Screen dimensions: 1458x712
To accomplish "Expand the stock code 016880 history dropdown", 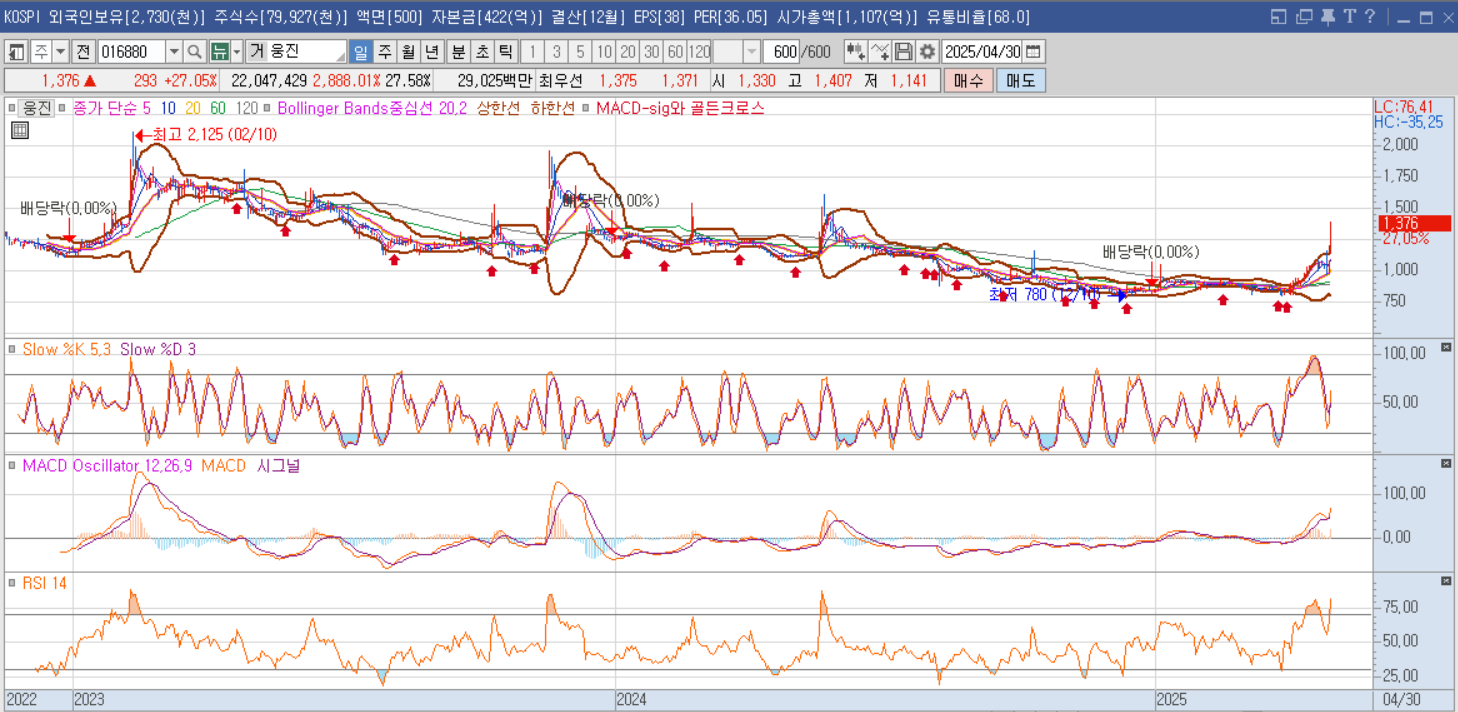I will point(174,52).
